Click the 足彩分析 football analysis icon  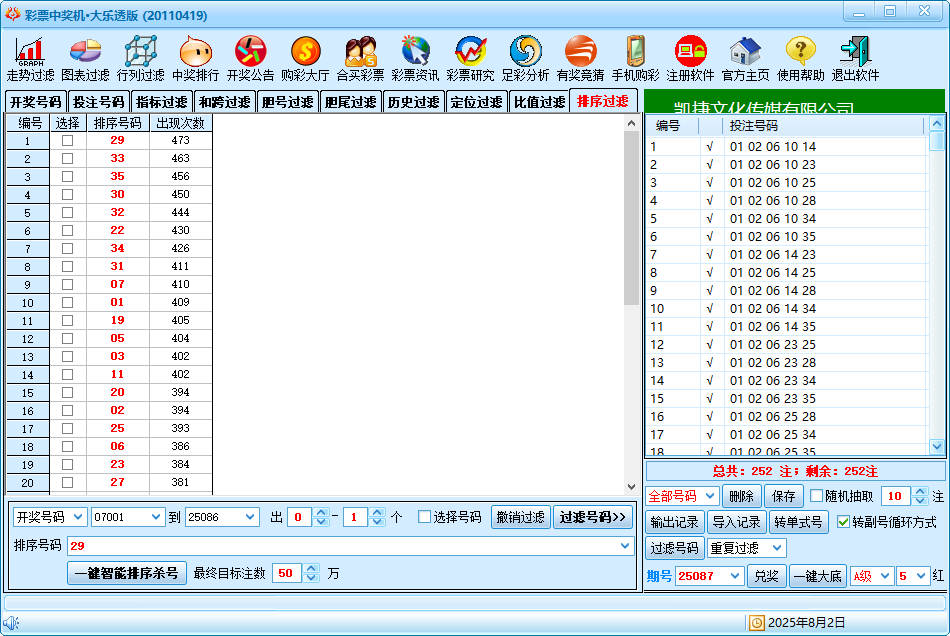point(525,51)
